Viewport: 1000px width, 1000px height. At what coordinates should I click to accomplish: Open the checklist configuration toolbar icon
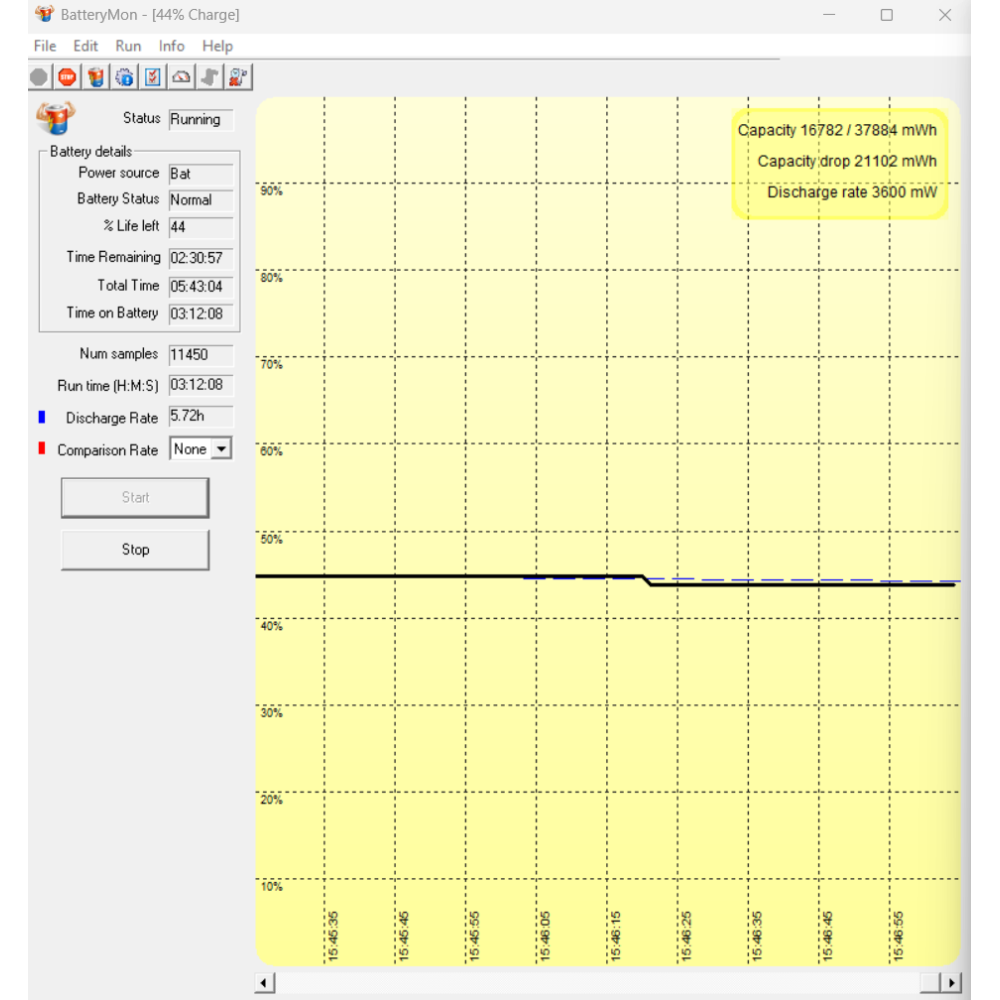click(153, 76)
